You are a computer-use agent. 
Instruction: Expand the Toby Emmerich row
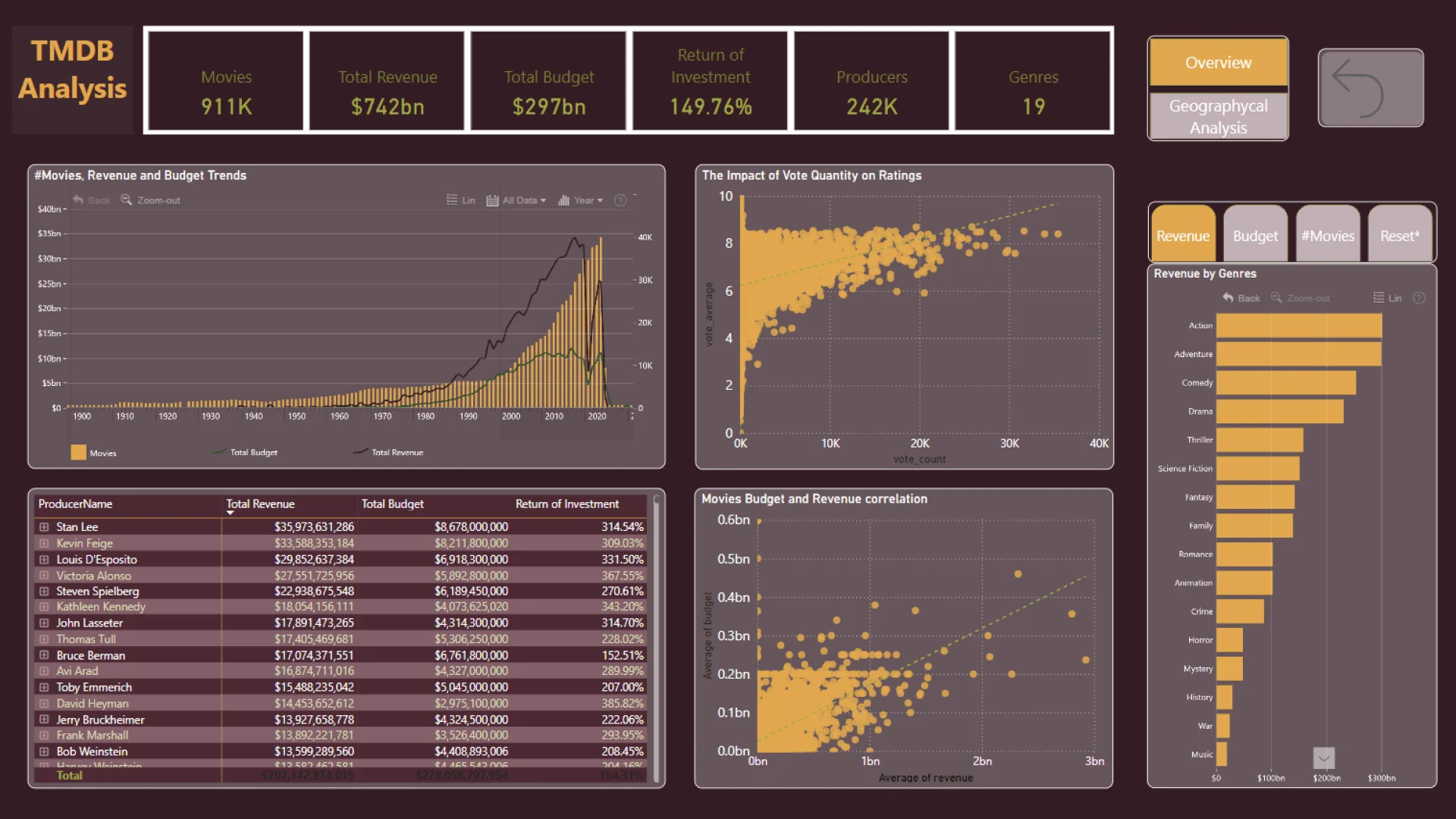coord(44,687)
